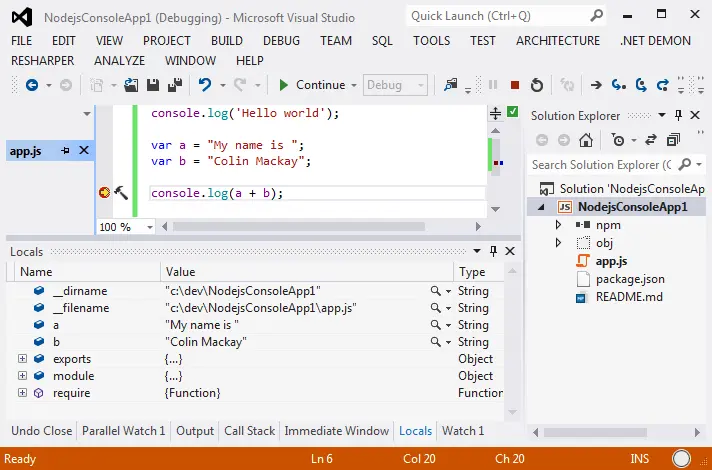The height and width of the screenshot is (470, 712).
Task: Open the Parallel Watch 1 tab
Action: coord(124,430)
